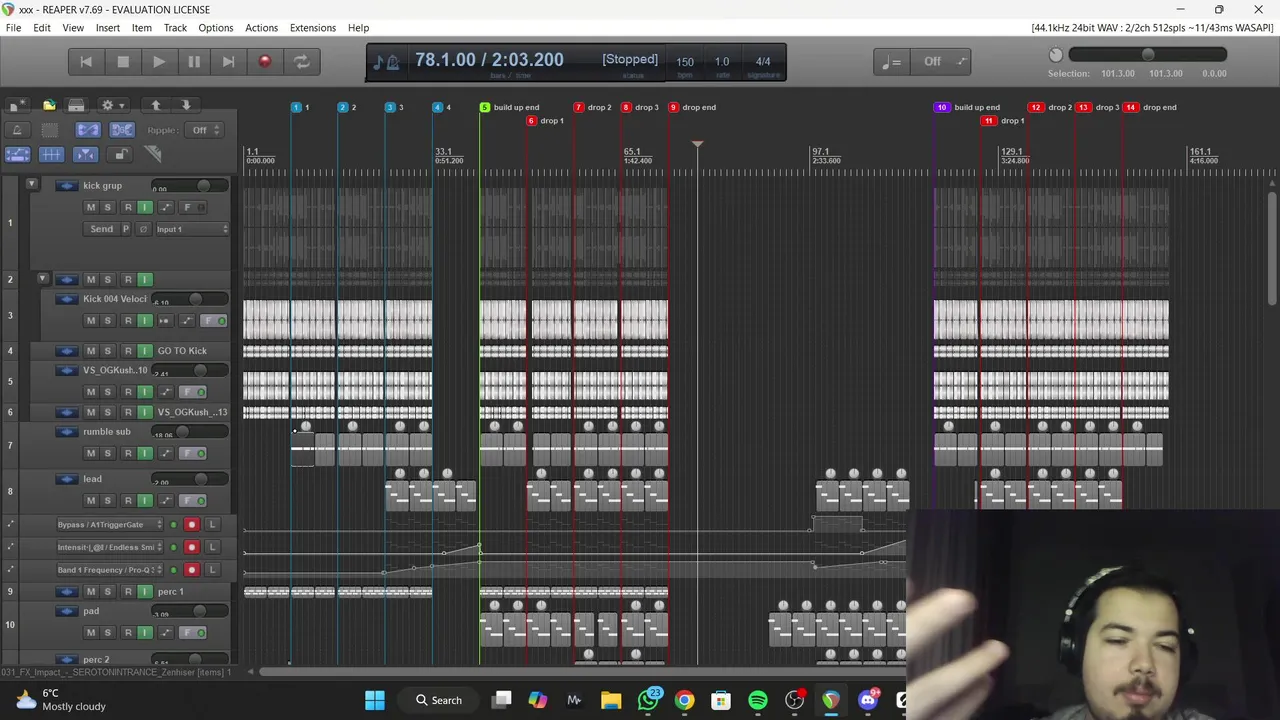
Task: Click the triangular ruler icon in toolbar
Action: (x=153, y=154)
